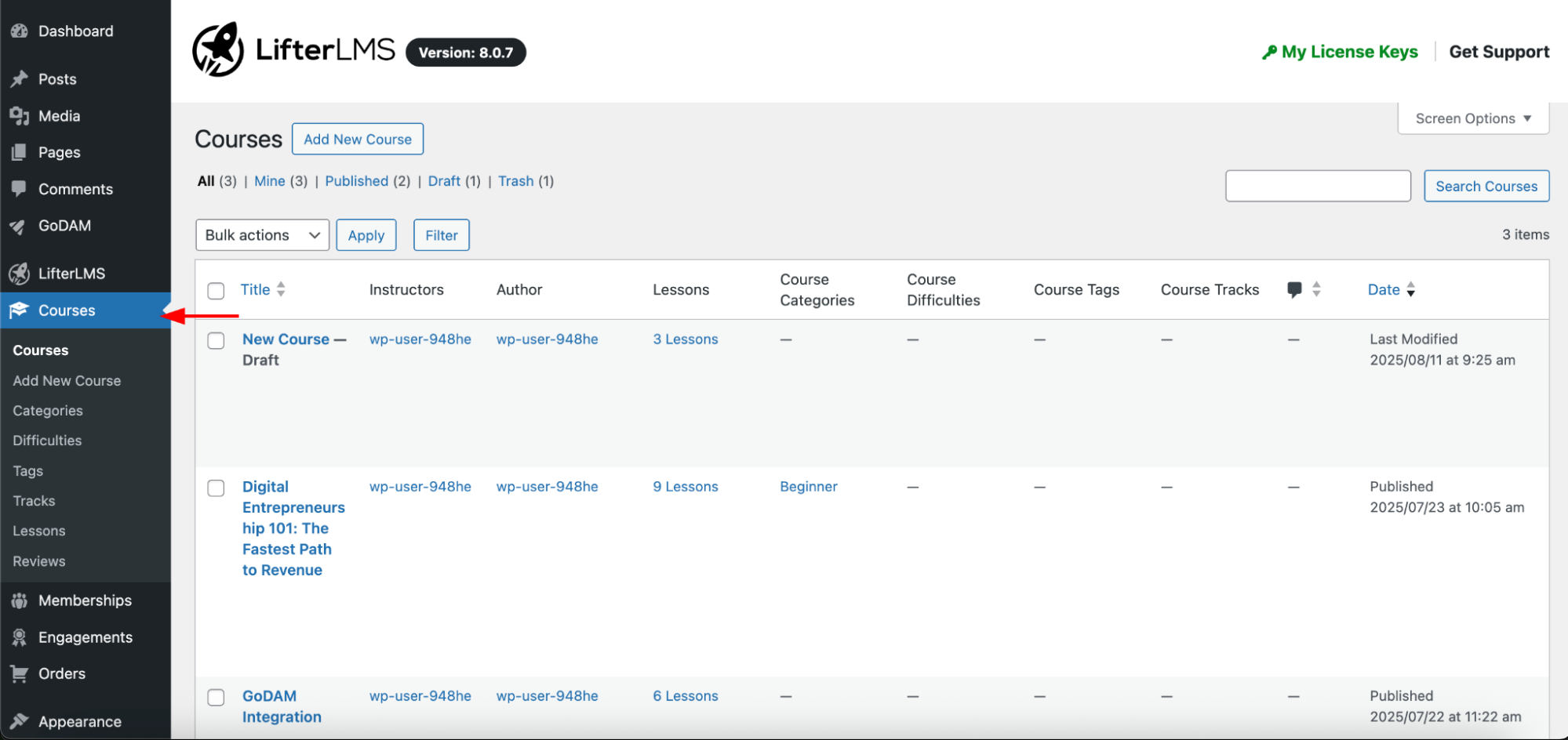Open the 9 Lessons link
This screenshot has width=1568, height=740.
point(685,487)
